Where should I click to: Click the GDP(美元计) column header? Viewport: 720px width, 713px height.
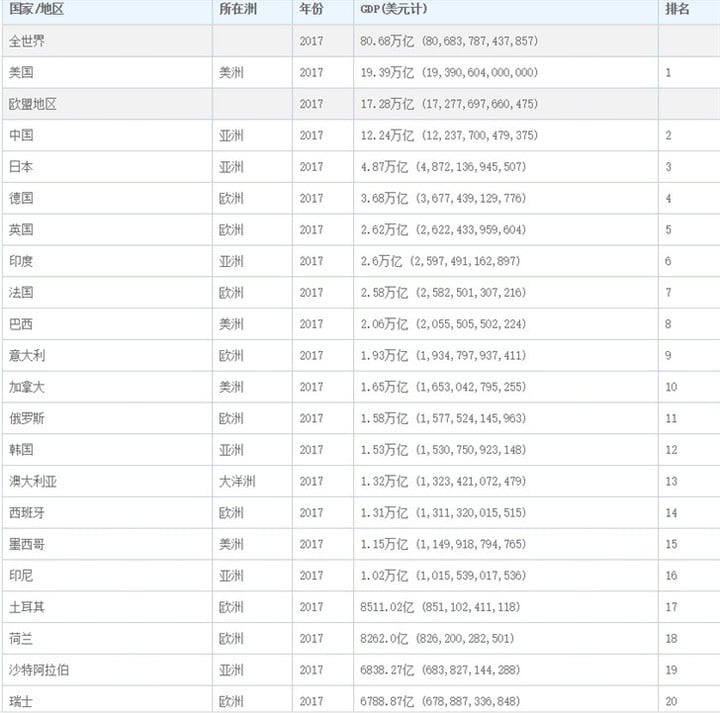394,9
